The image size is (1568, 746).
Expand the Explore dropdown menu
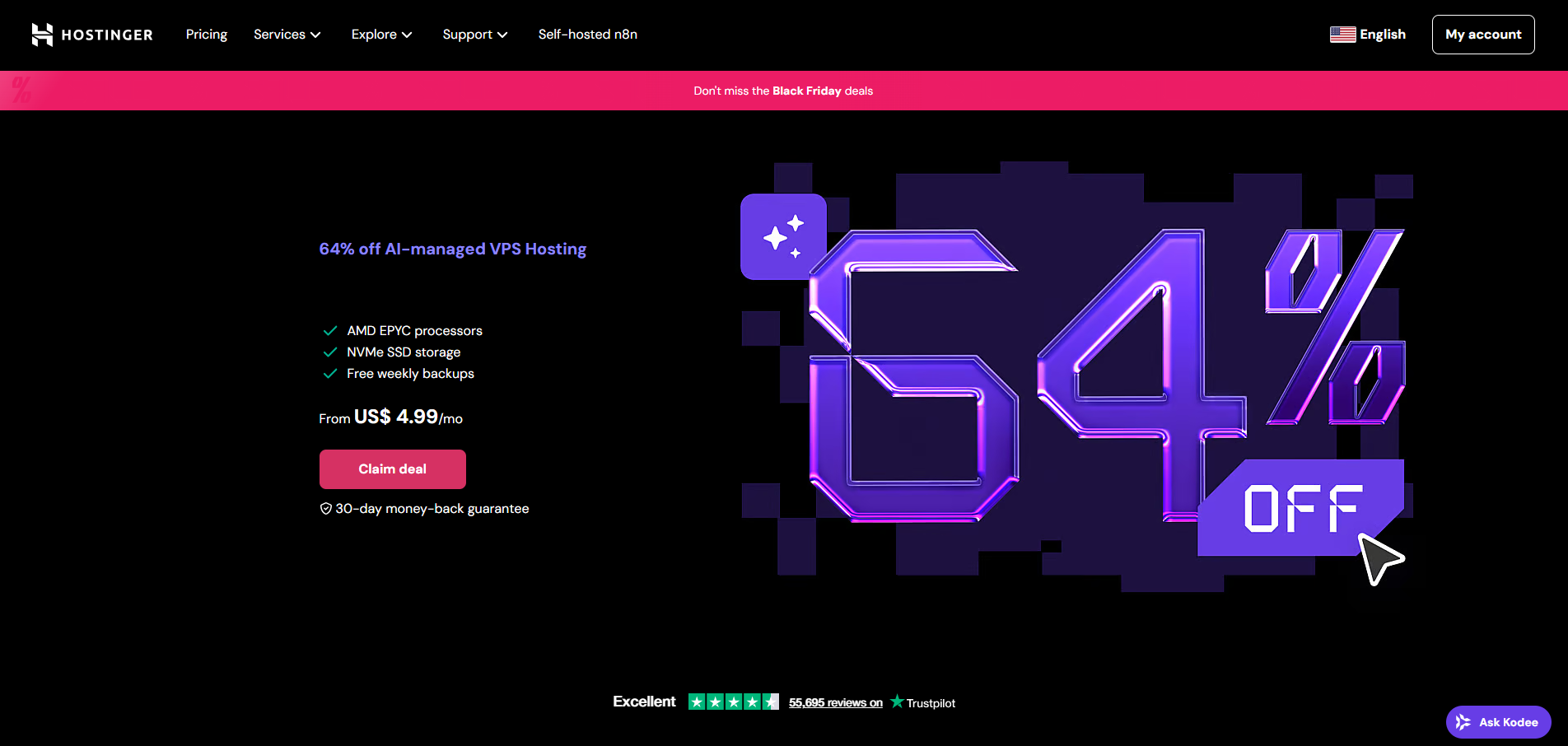[x=381, y=35]
